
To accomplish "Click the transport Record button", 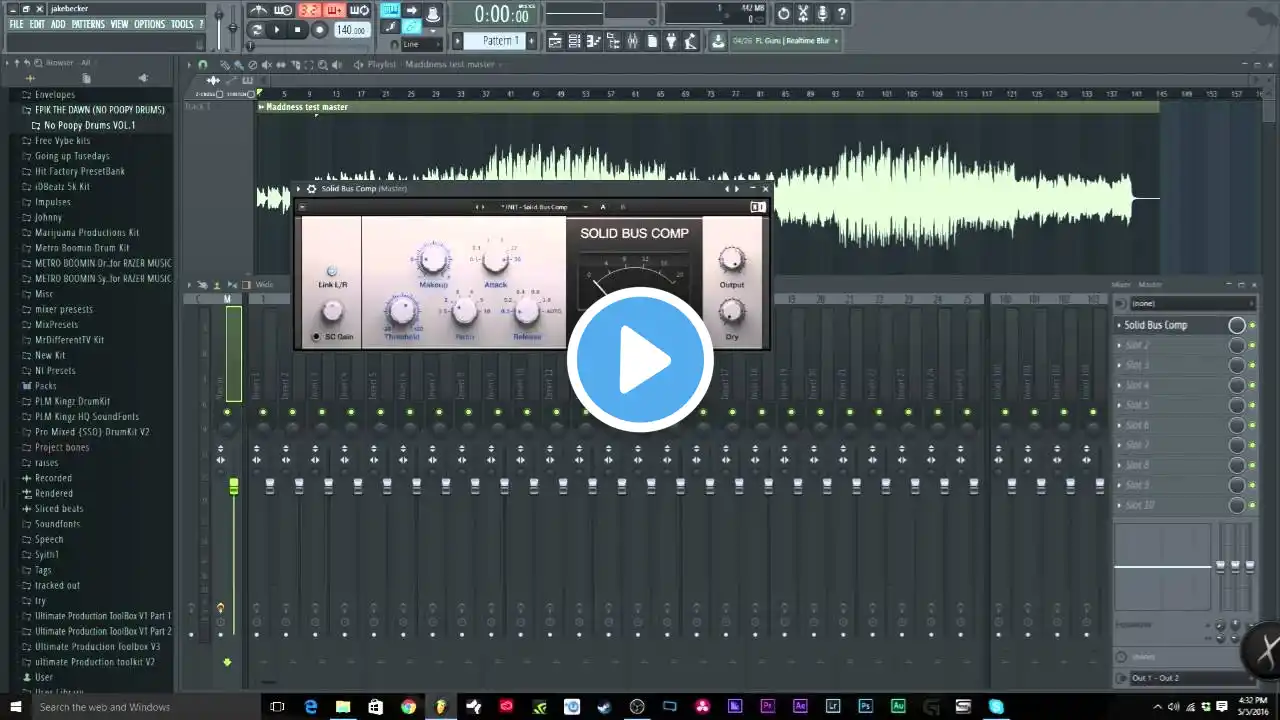I will tap(319, 30).
